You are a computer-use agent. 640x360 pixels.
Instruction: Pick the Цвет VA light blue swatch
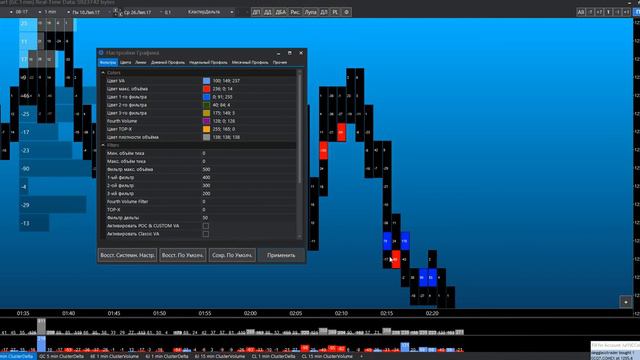(x=207, y=81)
